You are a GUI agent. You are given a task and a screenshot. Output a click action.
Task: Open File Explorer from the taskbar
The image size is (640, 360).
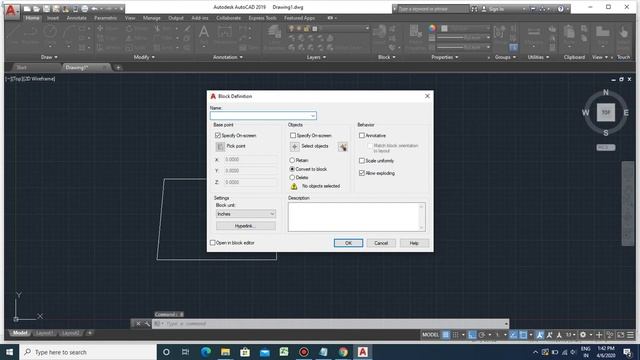[x=225, y=352]
